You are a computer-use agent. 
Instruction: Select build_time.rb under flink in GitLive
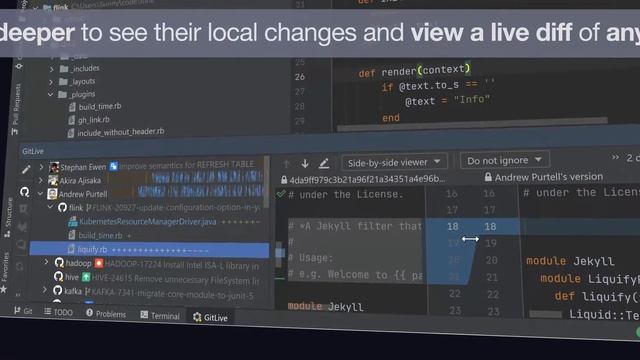(x=100, y=236)
